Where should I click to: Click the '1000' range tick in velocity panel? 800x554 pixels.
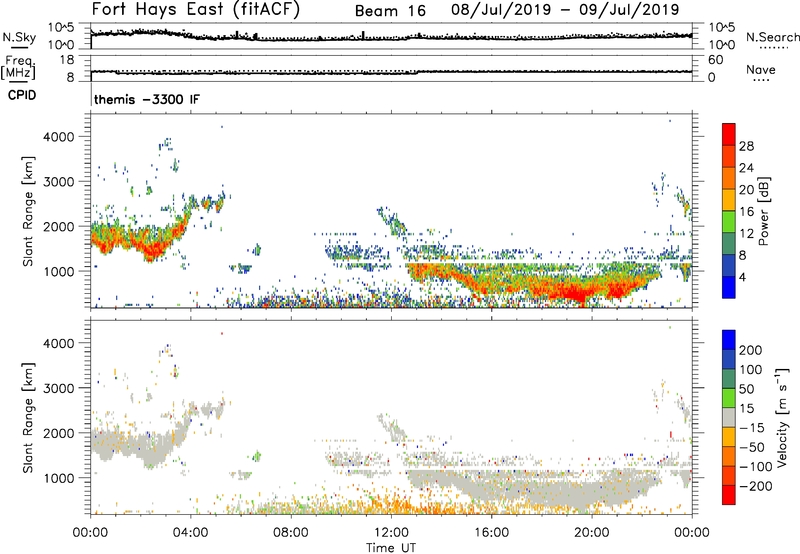(59, 478)
